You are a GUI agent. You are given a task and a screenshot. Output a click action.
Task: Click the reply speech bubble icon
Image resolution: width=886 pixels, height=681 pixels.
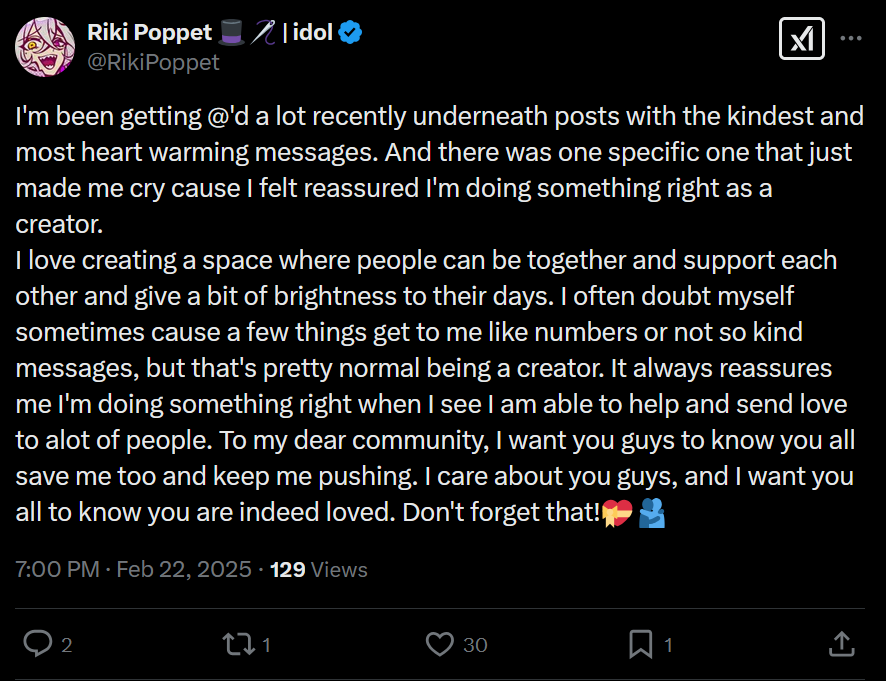click(37, 644)
